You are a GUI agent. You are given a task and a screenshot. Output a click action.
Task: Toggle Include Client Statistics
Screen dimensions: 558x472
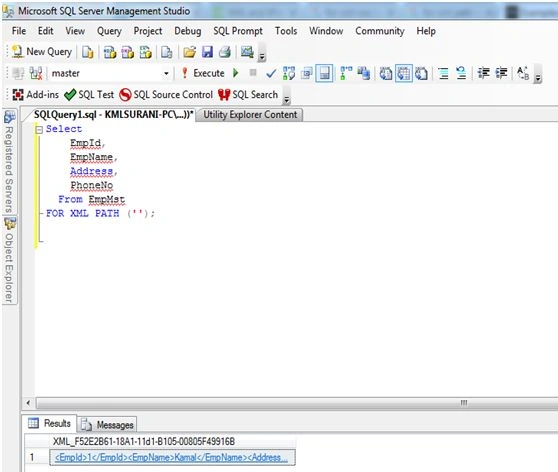click(x=364, y=74)
